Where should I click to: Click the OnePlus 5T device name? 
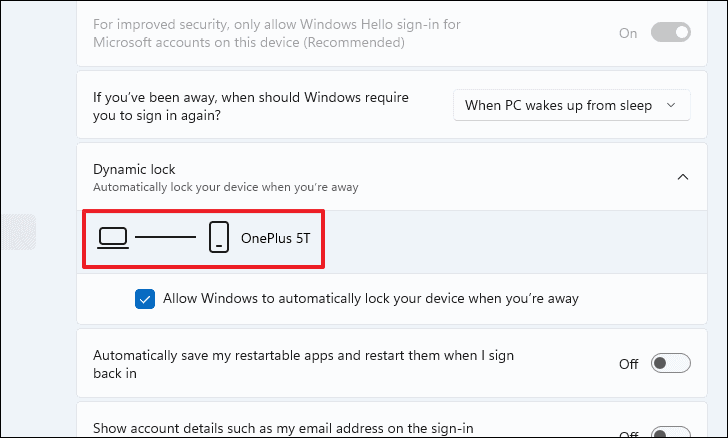pyautogui.click(x=275, y=238)
